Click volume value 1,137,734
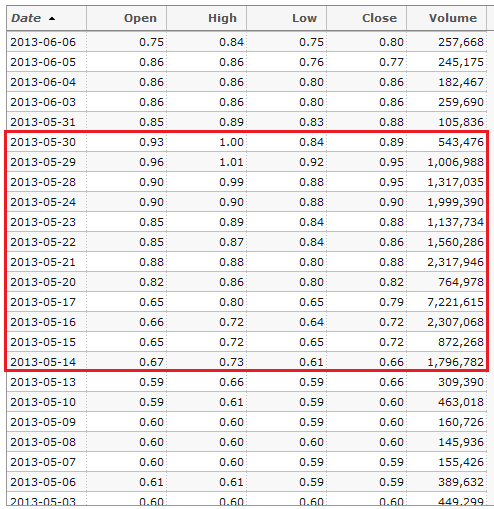Viewport: 494px width, 509px height. [455, 222]
